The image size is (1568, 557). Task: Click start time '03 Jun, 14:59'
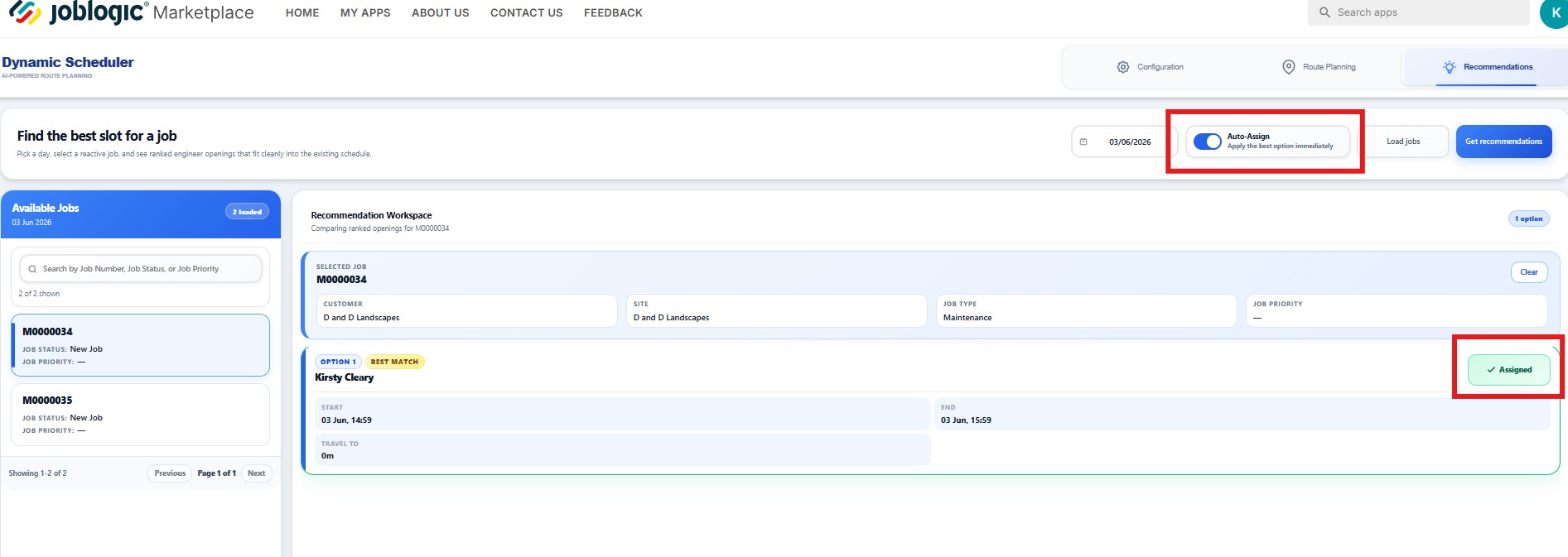click(346, 420)
